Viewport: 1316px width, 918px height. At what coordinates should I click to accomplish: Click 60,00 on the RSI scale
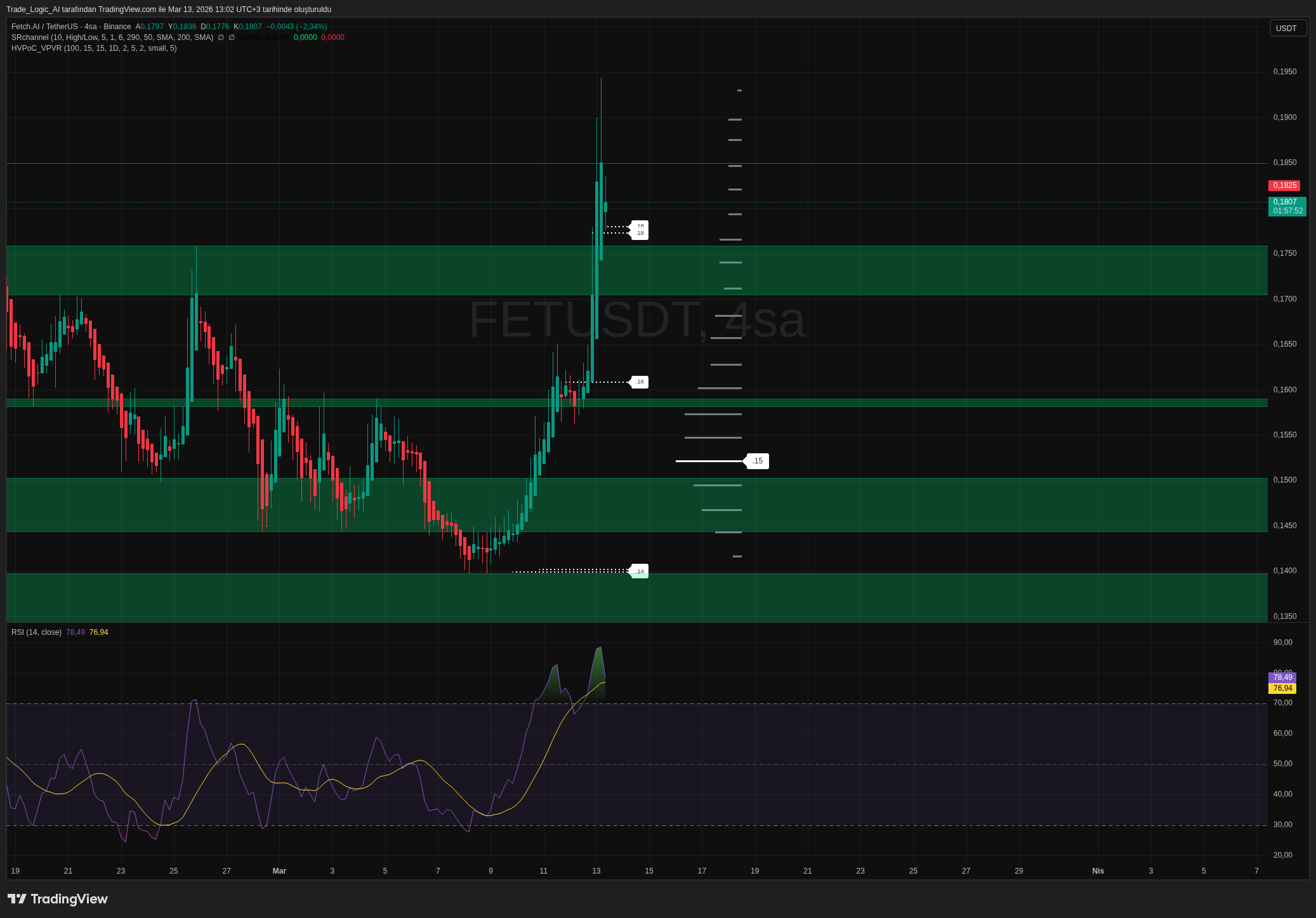click(x=1282, y=733)
